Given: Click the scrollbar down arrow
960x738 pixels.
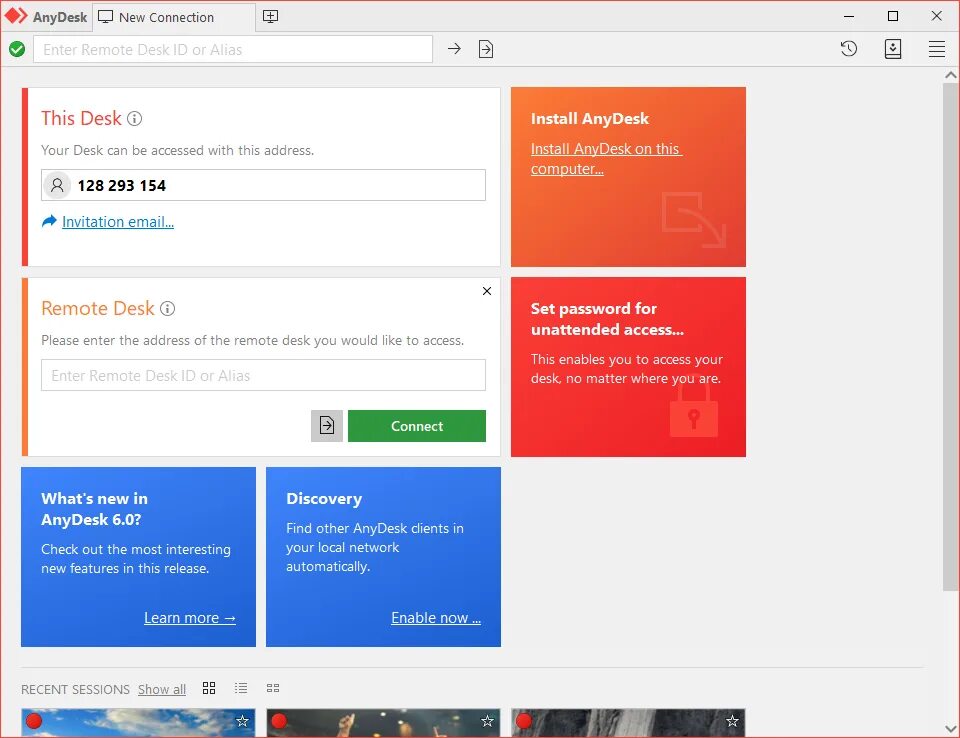Looking at the screenshot, I should (950, 729).
